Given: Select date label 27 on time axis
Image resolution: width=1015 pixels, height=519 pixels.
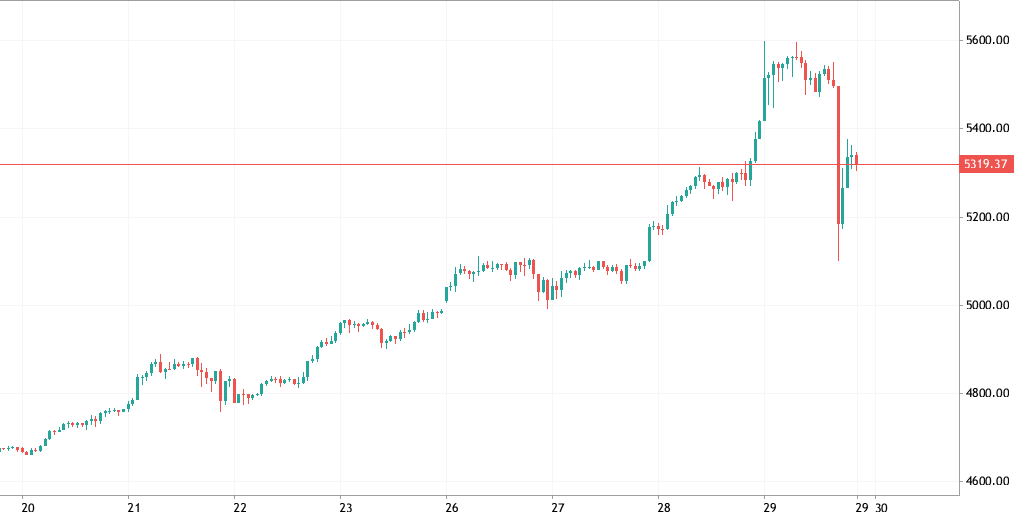Looking at the screenshot, I should click(x=558, y=506).
